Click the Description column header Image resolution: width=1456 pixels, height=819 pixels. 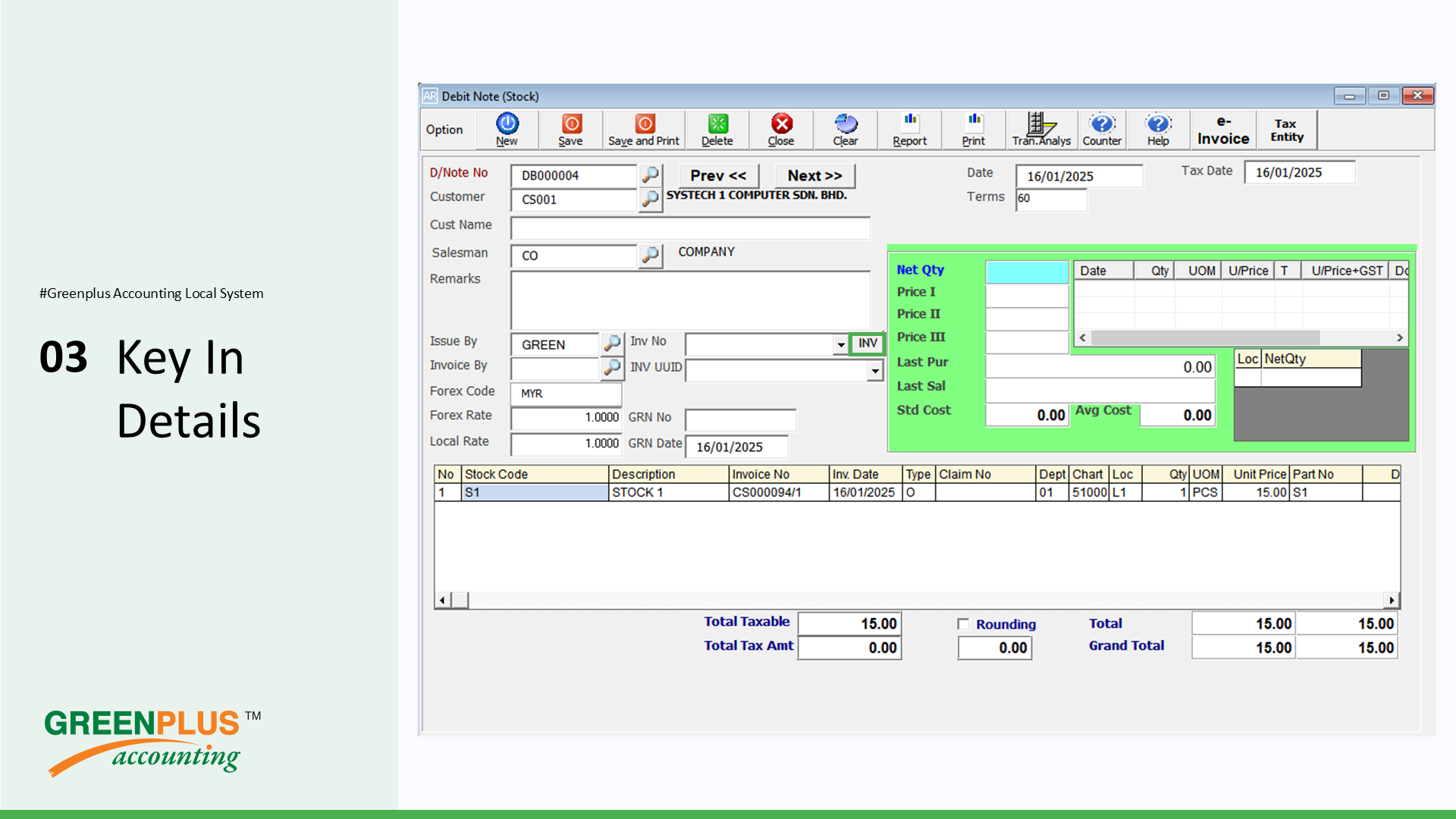(669, 474)
